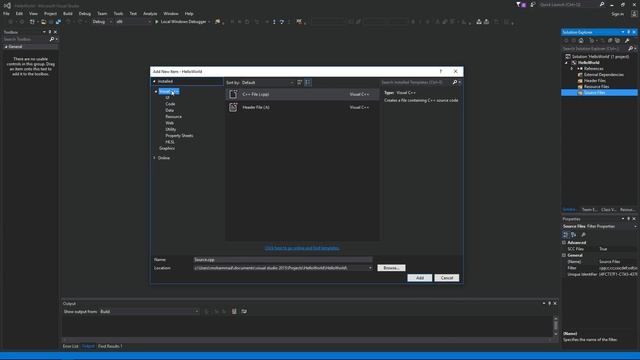The height and width of the screenshot is (360, 640).
Task: Click the Open File toolbar icon
Action: click(44, 22)
